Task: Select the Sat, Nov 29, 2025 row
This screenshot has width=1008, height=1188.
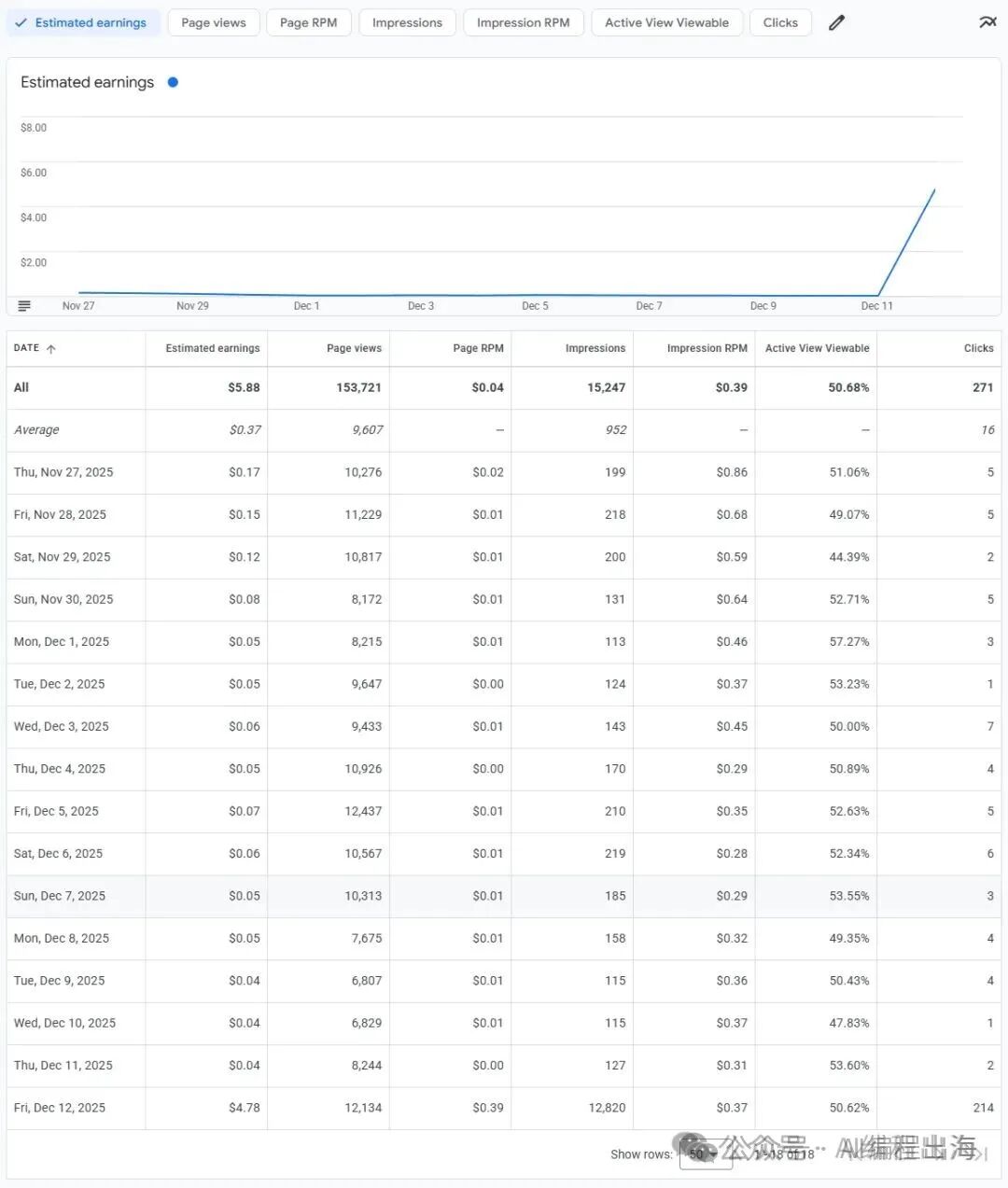Action: (x=504, y=557)
